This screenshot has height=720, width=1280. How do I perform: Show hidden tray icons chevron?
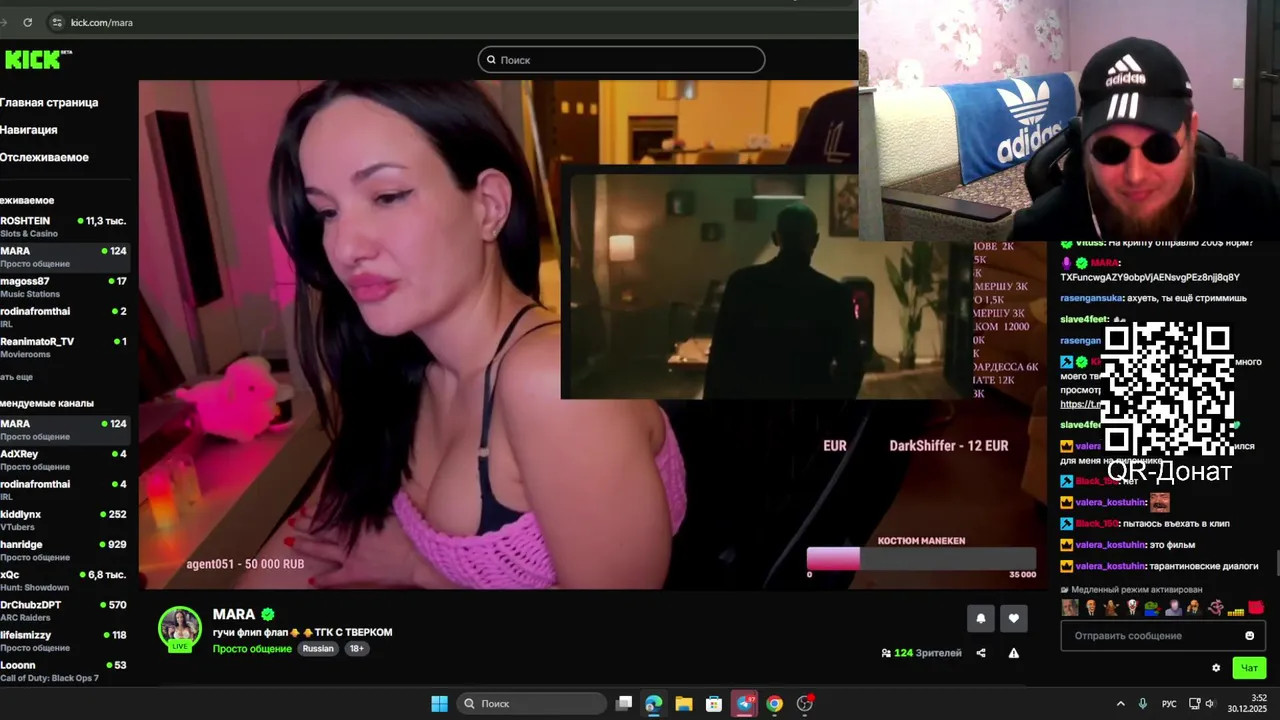click(1120, 703)
